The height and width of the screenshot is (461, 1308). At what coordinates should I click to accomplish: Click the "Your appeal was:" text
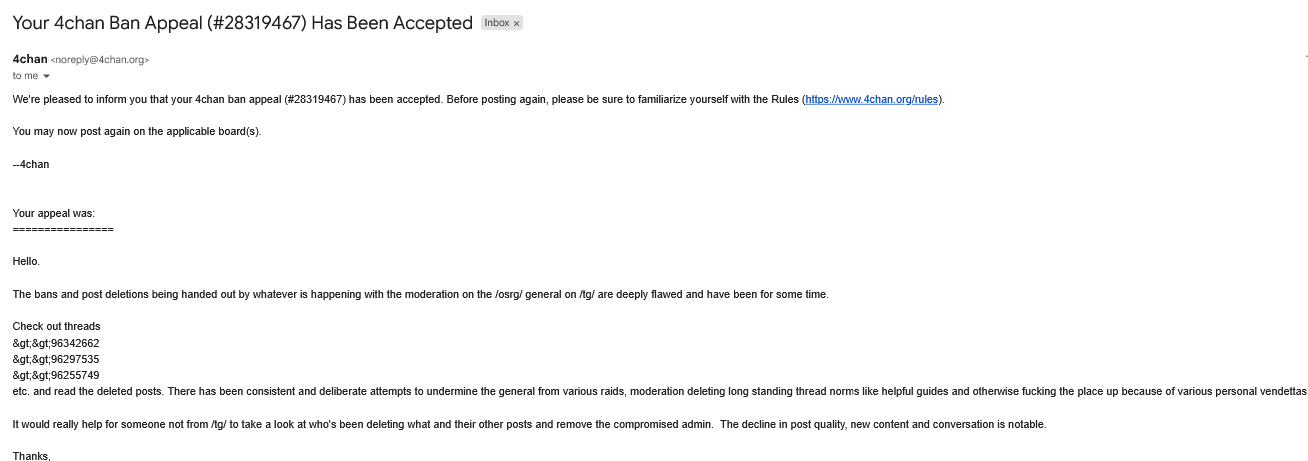54,213
